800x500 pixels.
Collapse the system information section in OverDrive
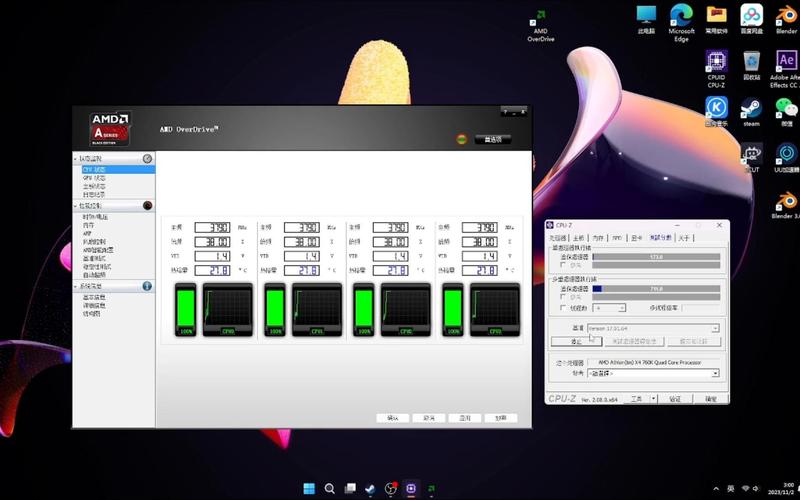click(76, 286)
